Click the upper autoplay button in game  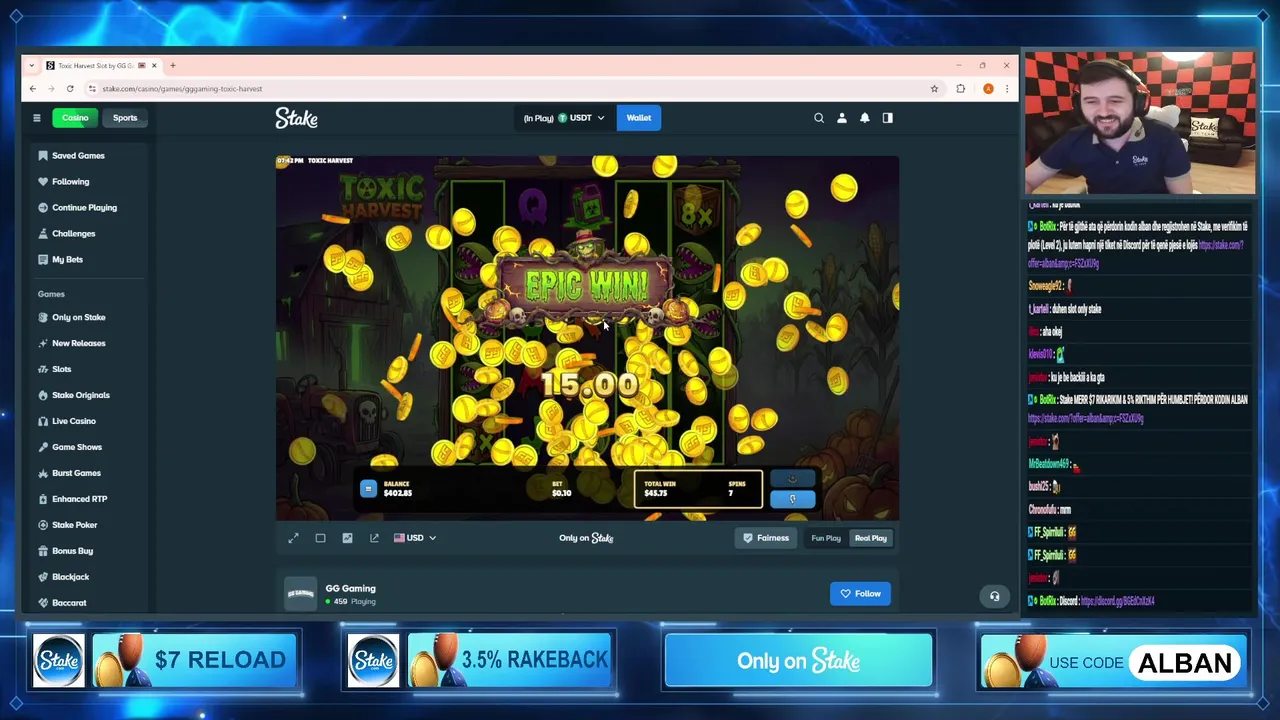[793, 479]
